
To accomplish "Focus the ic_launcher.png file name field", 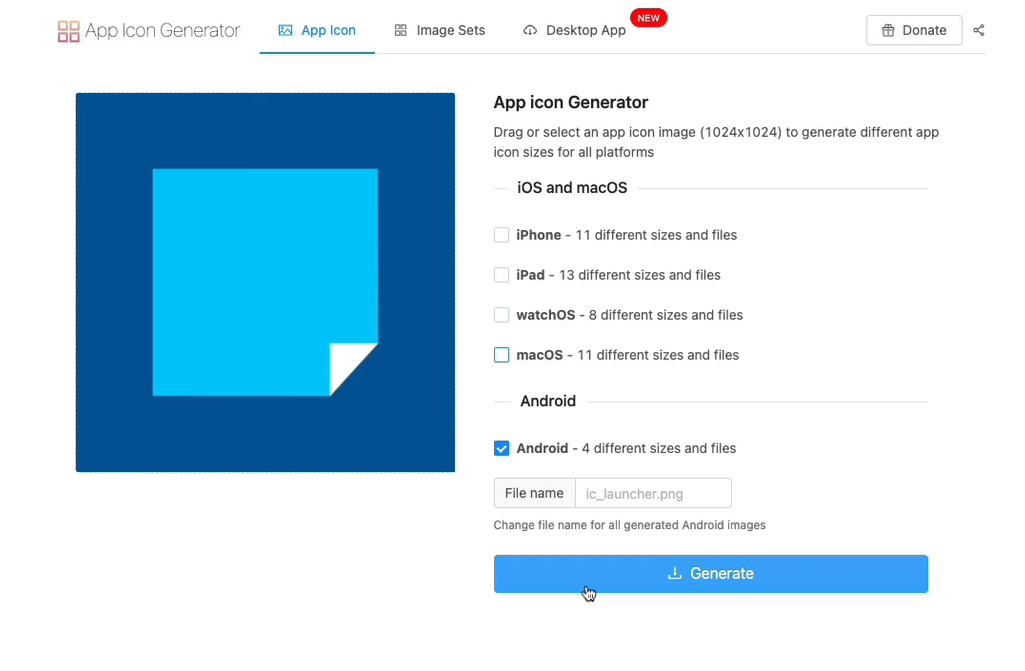I will 653,493.
